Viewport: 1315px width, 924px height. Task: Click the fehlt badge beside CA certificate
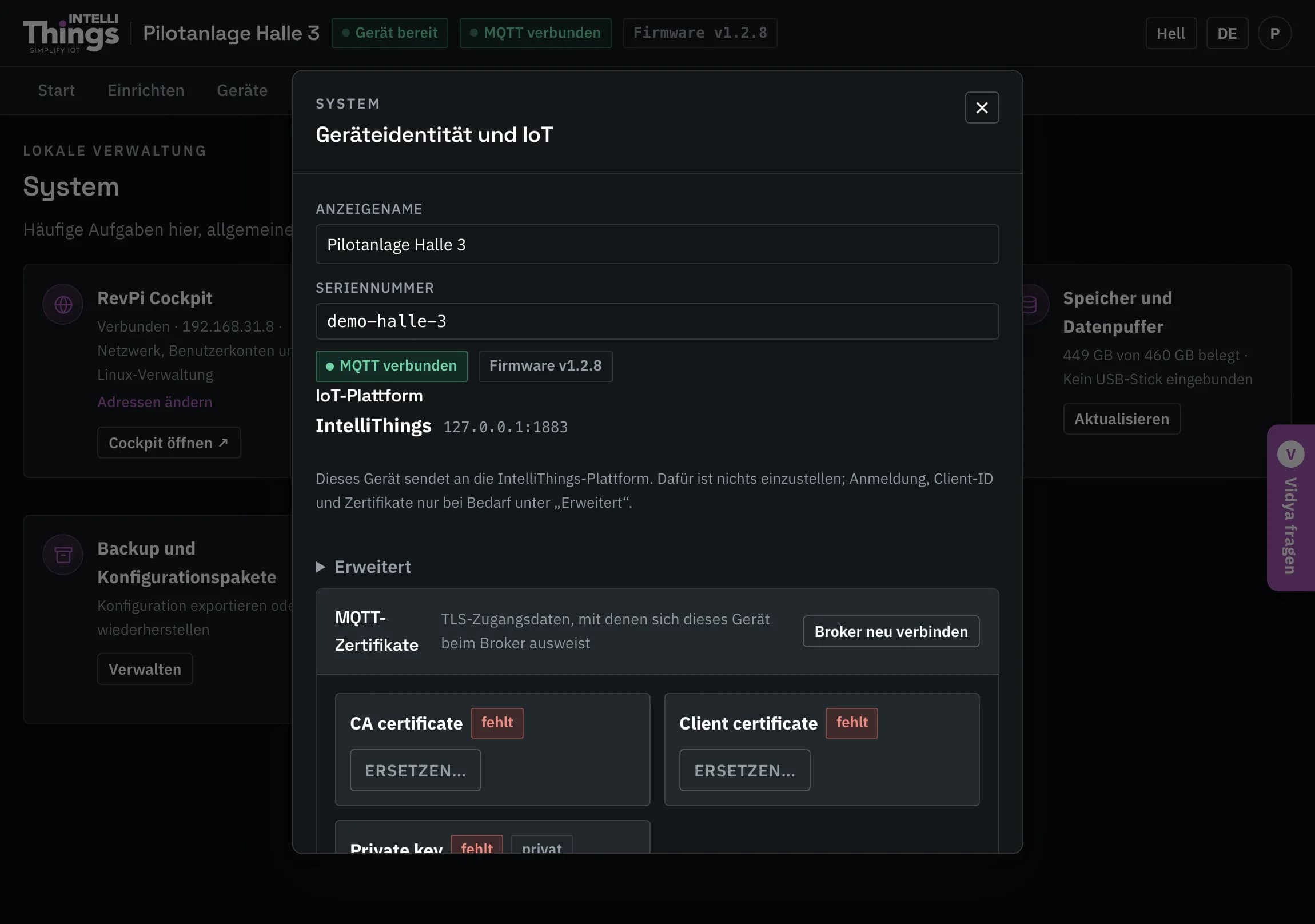tap(497, 723)
